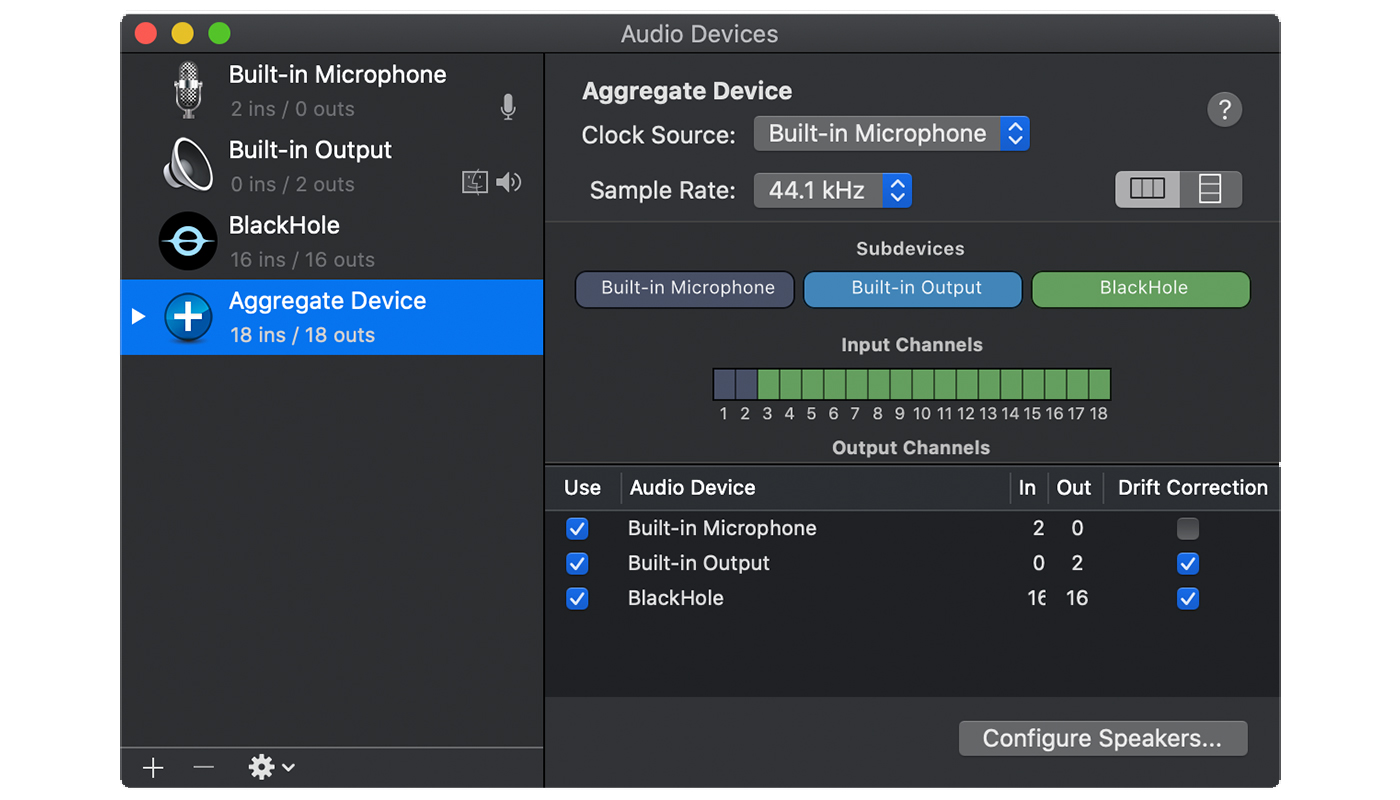This screenshot has width=1400, height=800.
Task: Select the Built-in Microphone subdevice pill
Action: pos(685,289)
